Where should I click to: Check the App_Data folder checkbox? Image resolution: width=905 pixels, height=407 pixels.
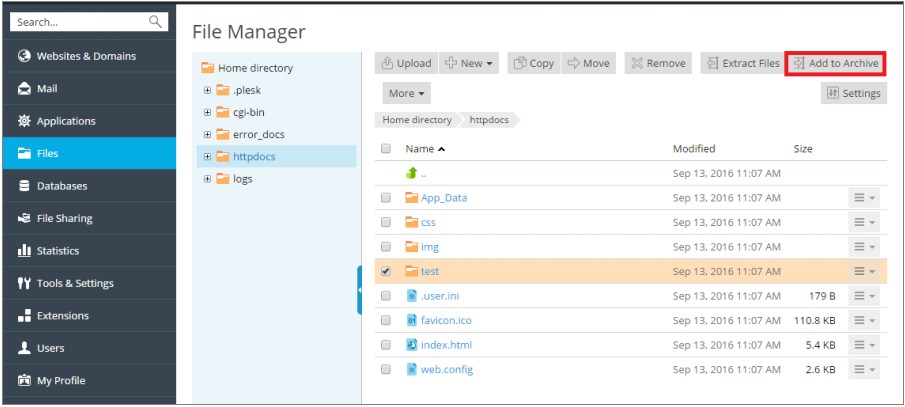tap(386, 197)
